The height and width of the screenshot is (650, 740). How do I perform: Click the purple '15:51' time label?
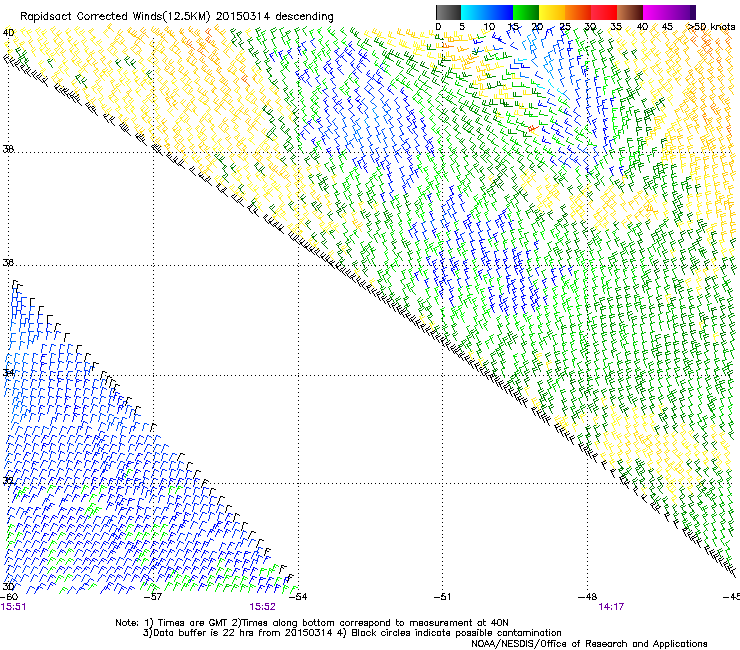tap(13, 607)
